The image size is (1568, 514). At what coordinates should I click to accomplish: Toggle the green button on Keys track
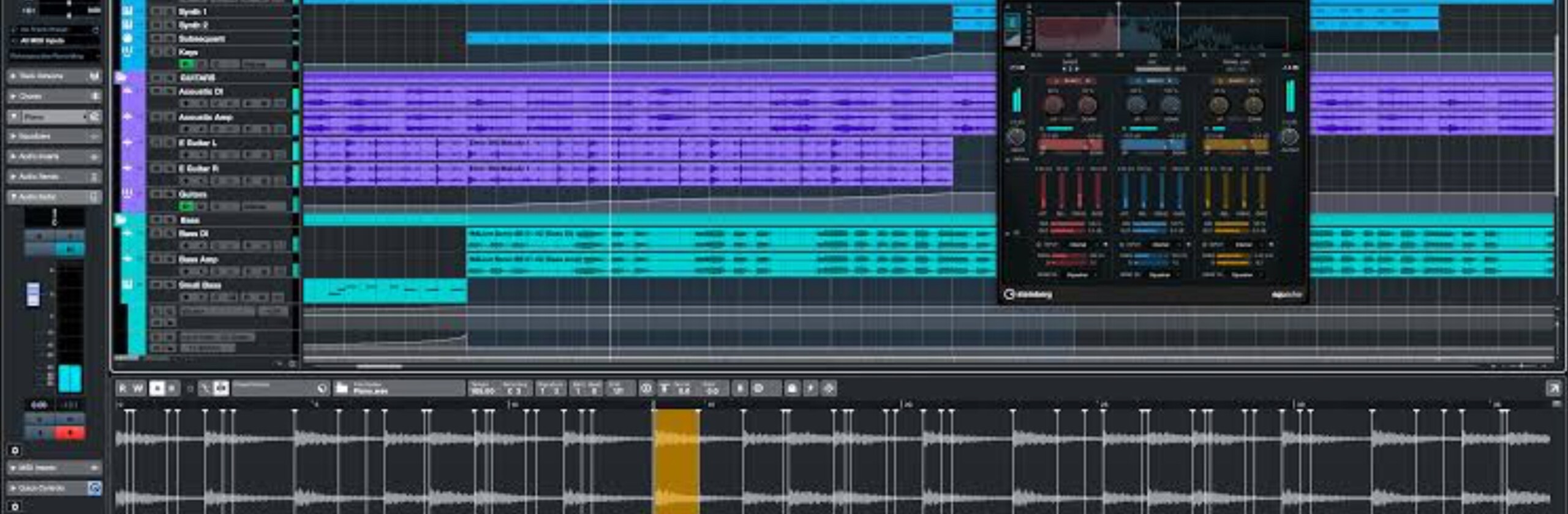[x=186, y=64]
